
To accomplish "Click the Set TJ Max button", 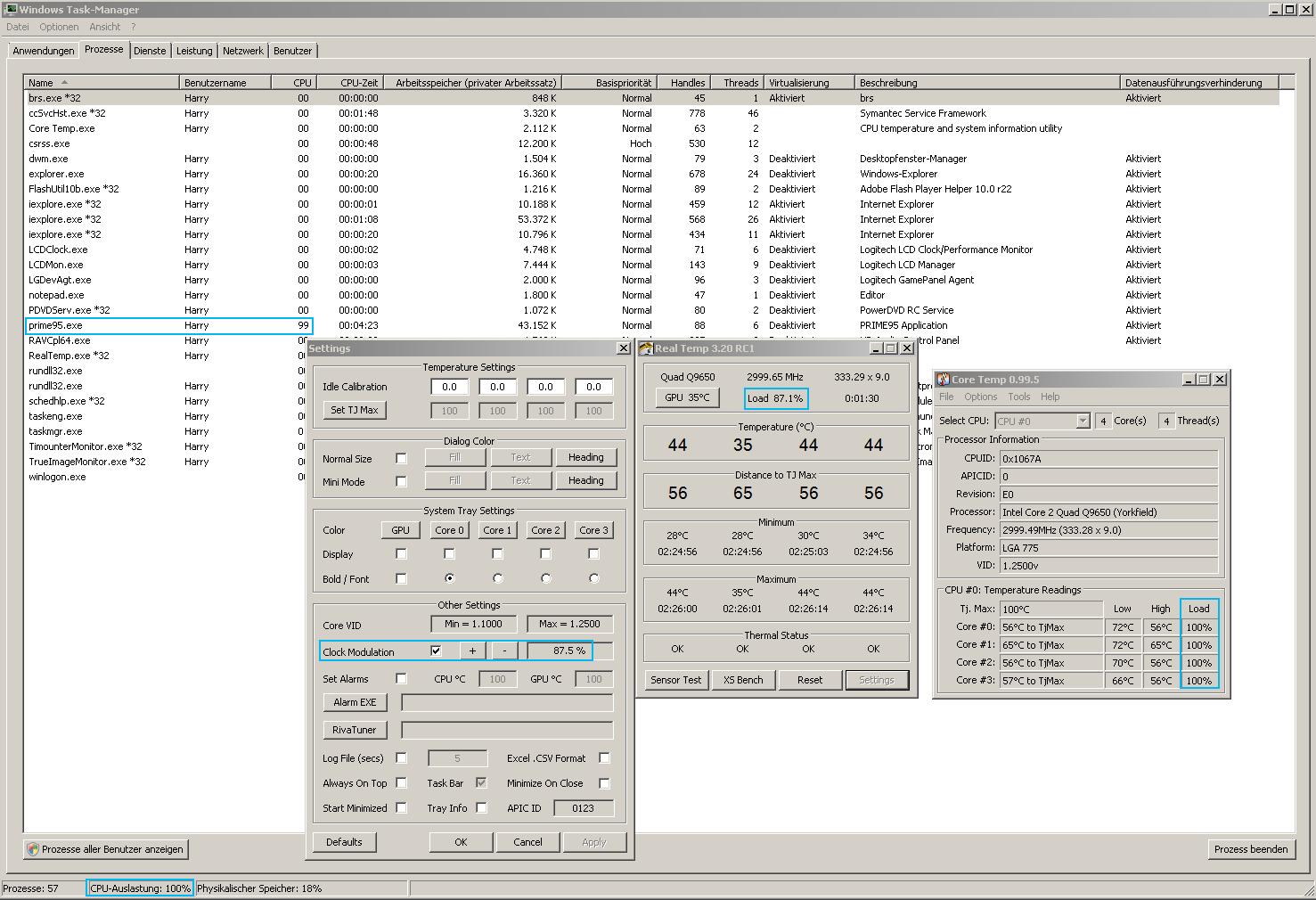I will click(354, 410).
